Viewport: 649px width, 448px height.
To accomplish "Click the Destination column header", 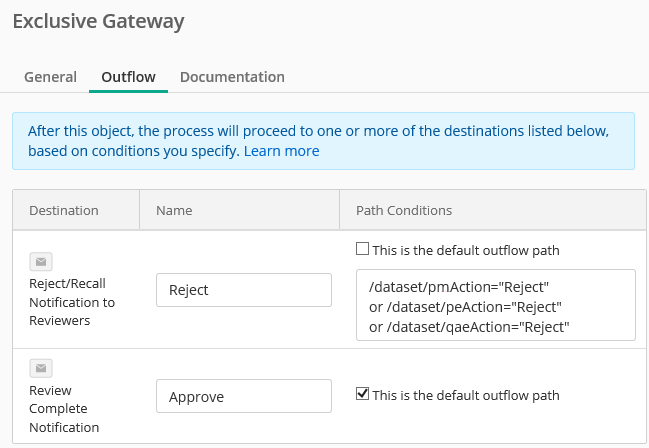I will point(64,210).
